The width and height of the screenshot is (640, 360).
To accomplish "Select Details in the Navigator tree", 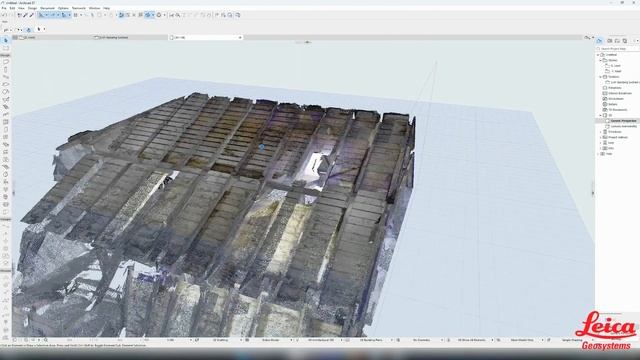I will coord(613,104).
